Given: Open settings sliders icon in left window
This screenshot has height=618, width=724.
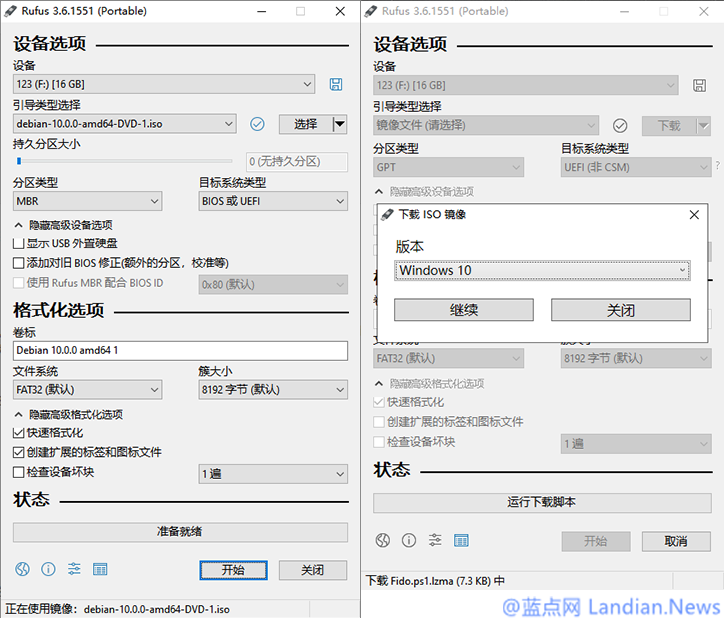Looking at the screenshot, I should (74, 569).
